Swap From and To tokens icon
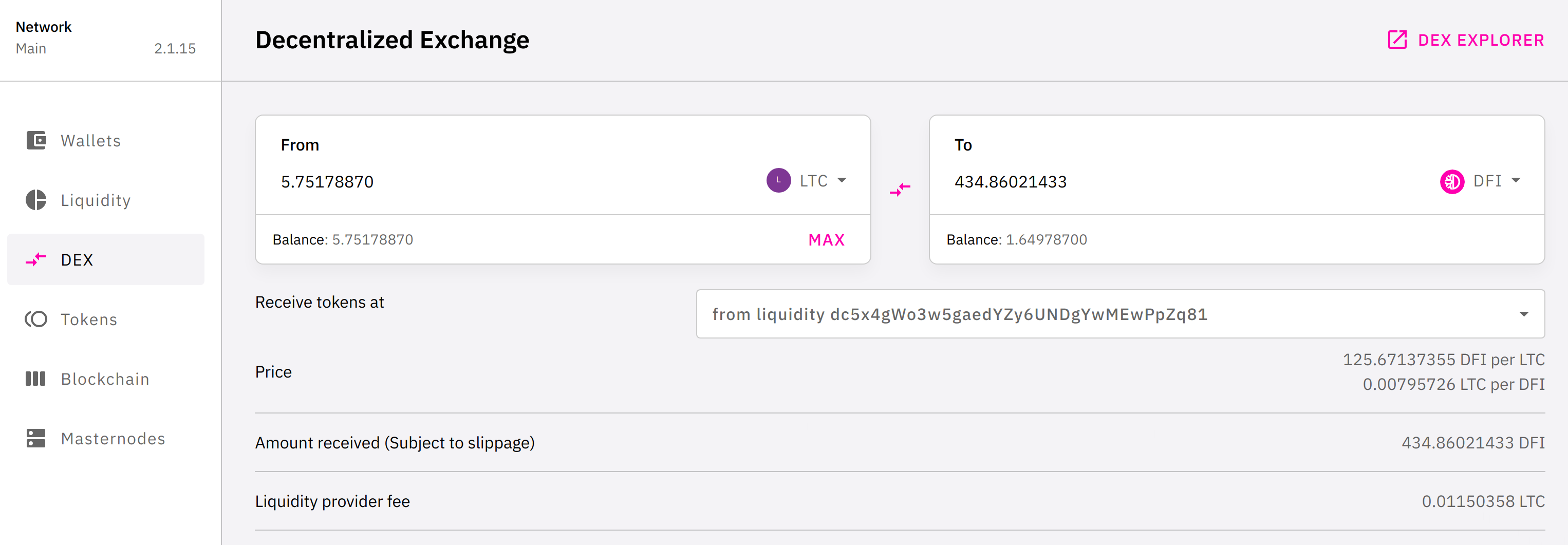The height and width of the screenshot is (545, 1568). 900,189
